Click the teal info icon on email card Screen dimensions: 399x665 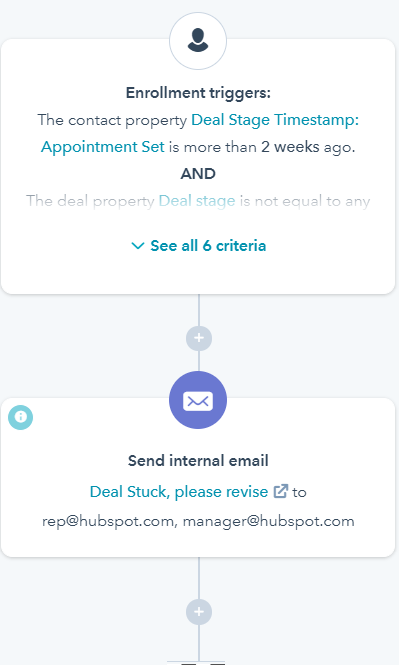coord(20,417)
